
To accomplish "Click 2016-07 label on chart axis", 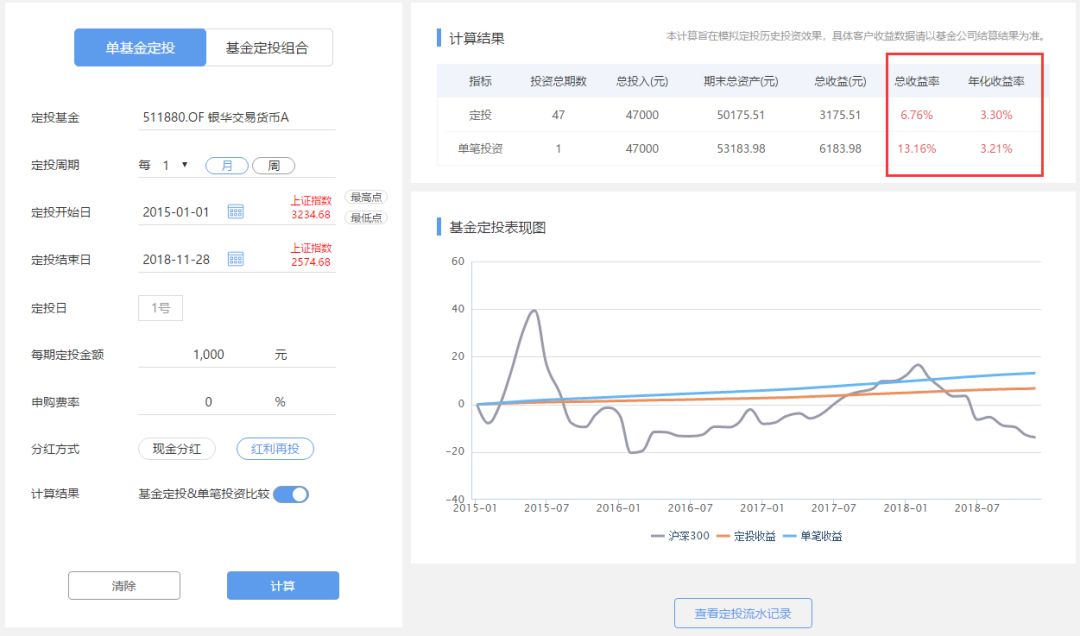I will [x=689, y=508].
